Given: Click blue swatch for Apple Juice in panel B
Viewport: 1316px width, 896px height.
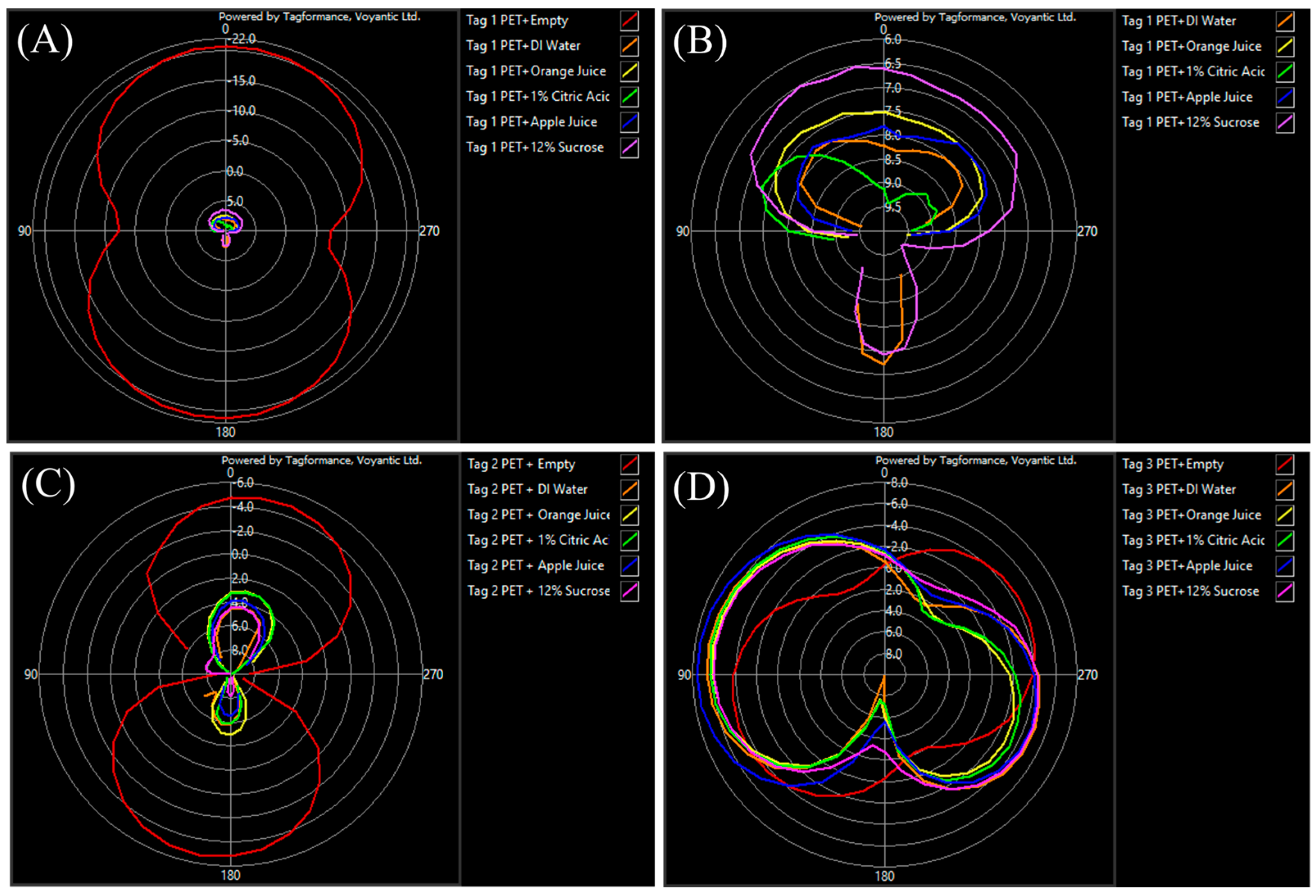Looking at the screenshot, I should 1285,97.
